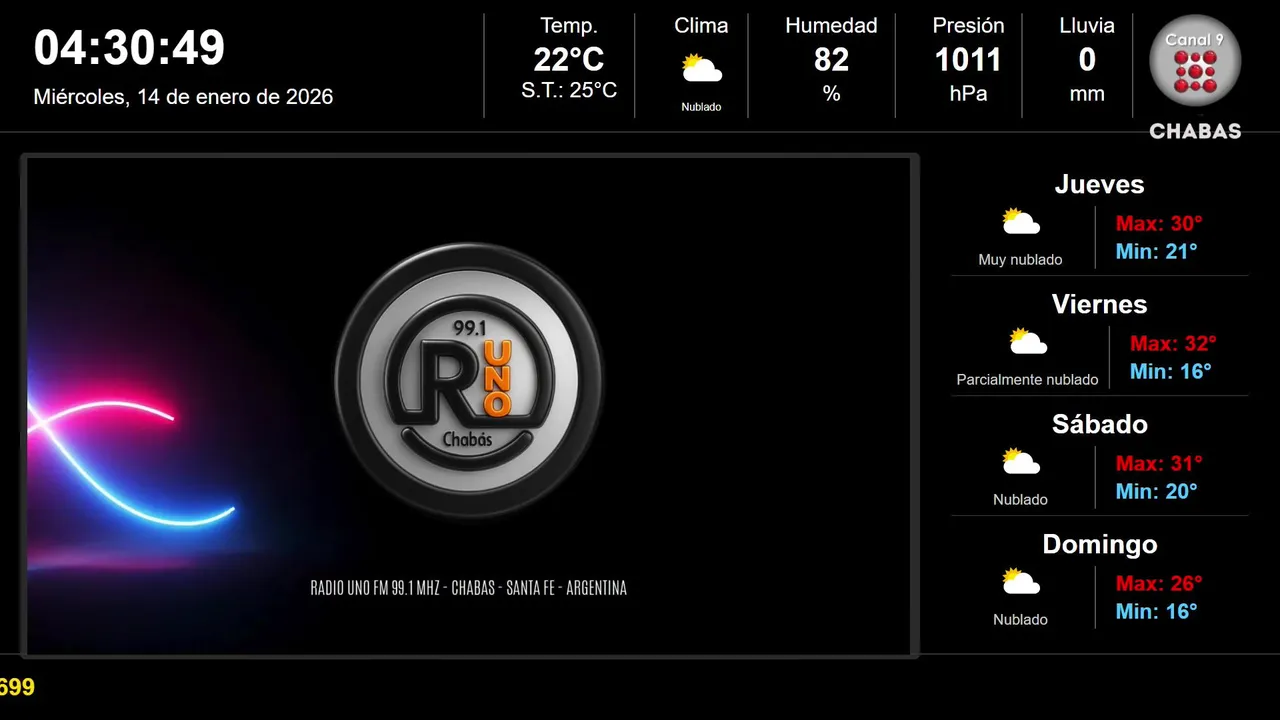
Task: Click Sábado Max: 31° value
Action: [1159, 463]
